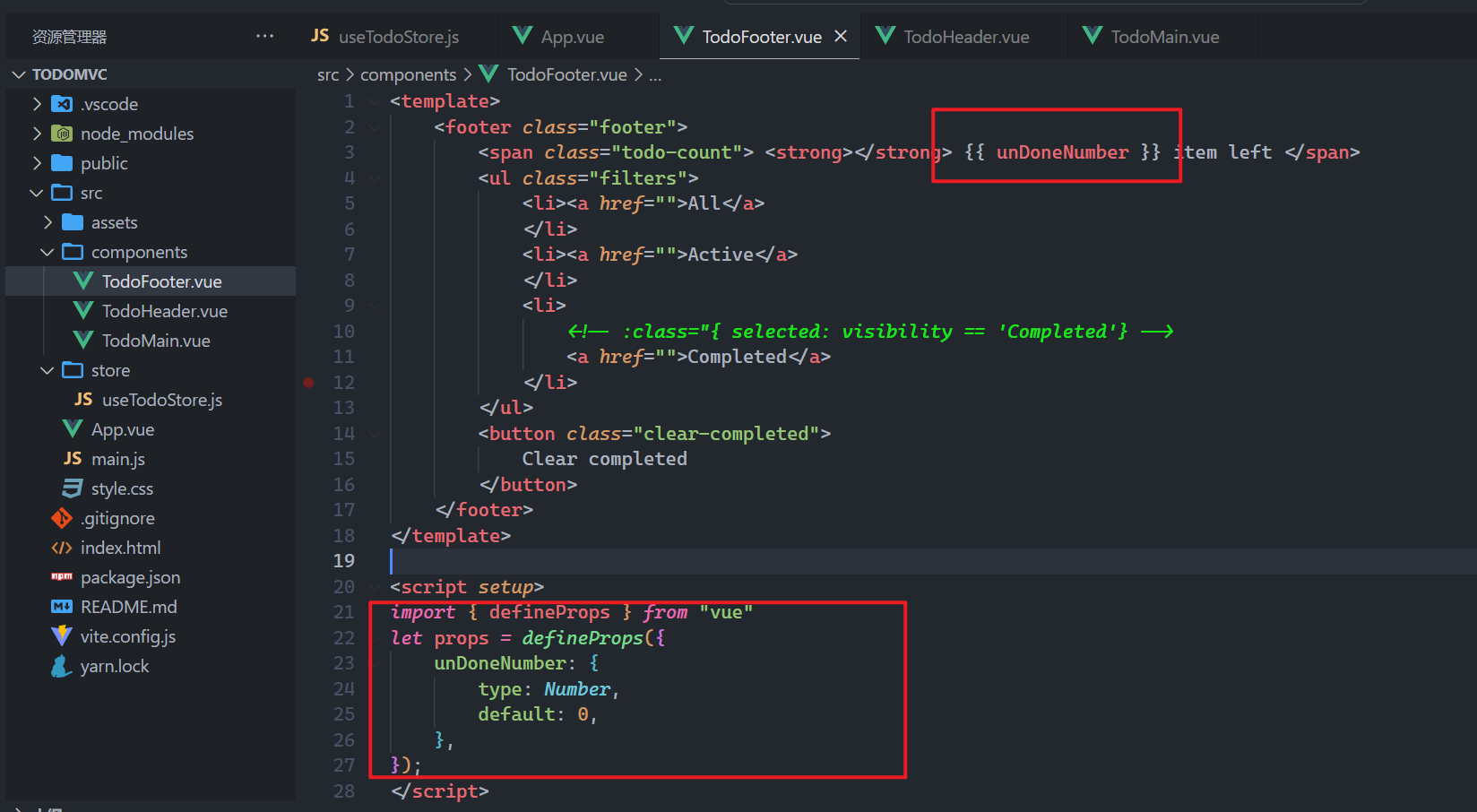Click CSS icon beside style.css

73,488
